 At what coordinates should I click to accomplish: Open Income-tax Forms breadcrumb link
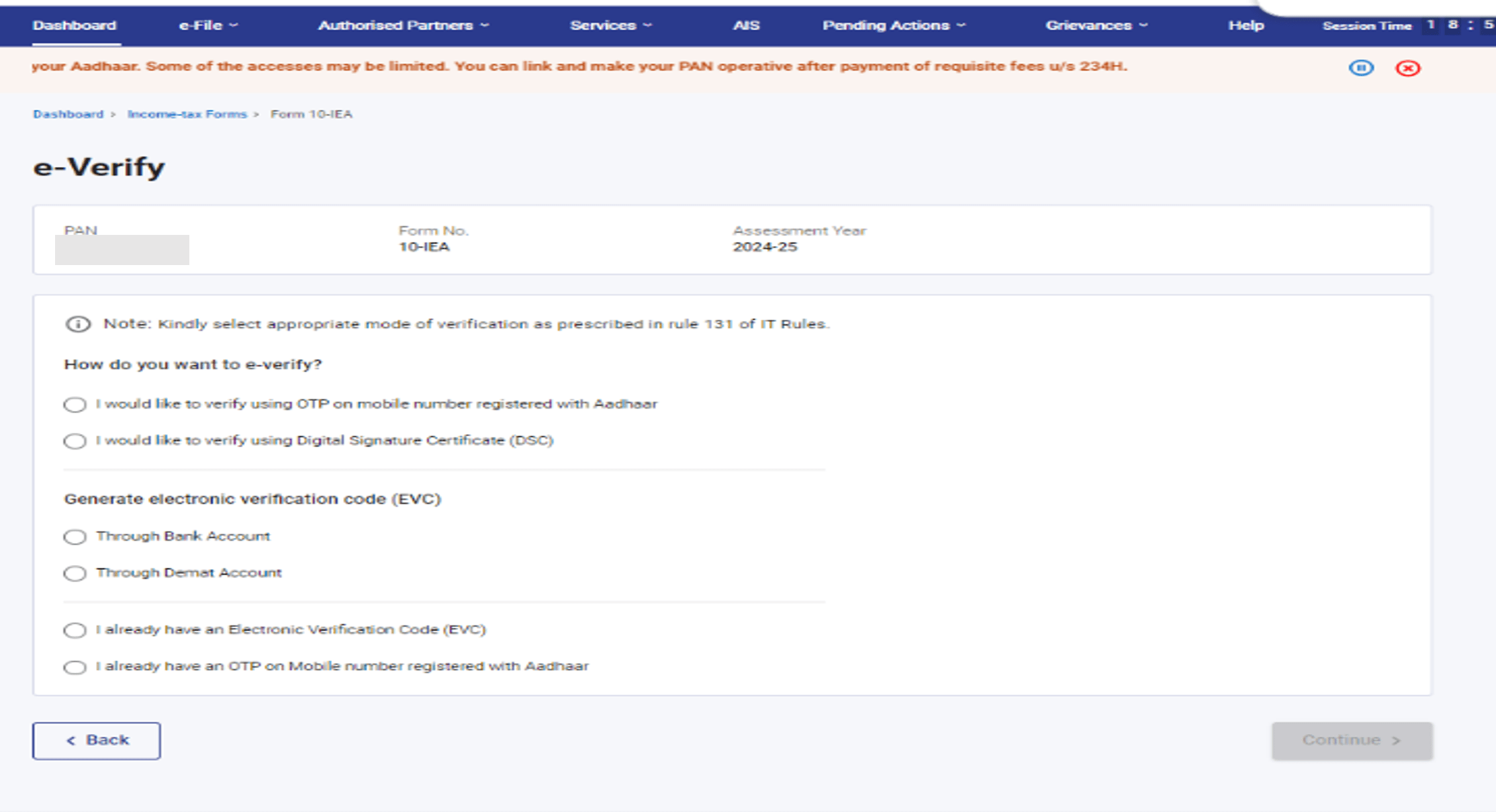[x=186, y=114]
